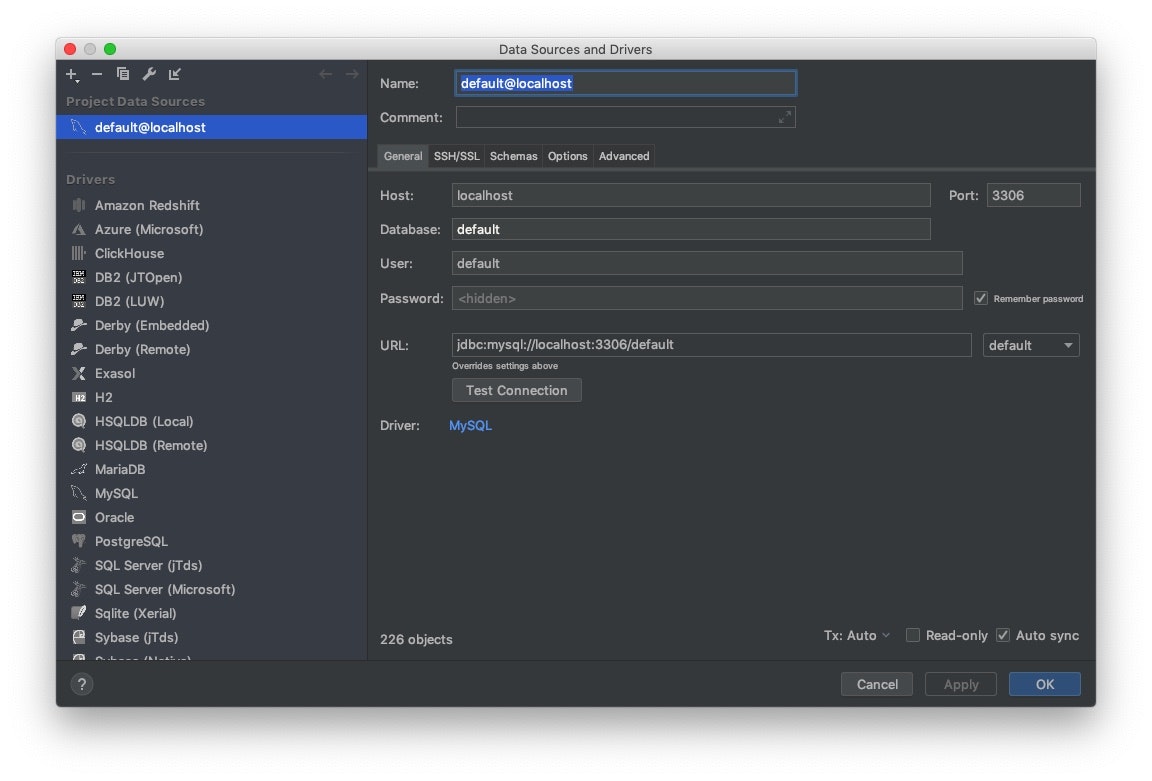Select the HSQLDB (Remote) driver icon
This screenshot has width=1152, height=781.
pos(79,445)
